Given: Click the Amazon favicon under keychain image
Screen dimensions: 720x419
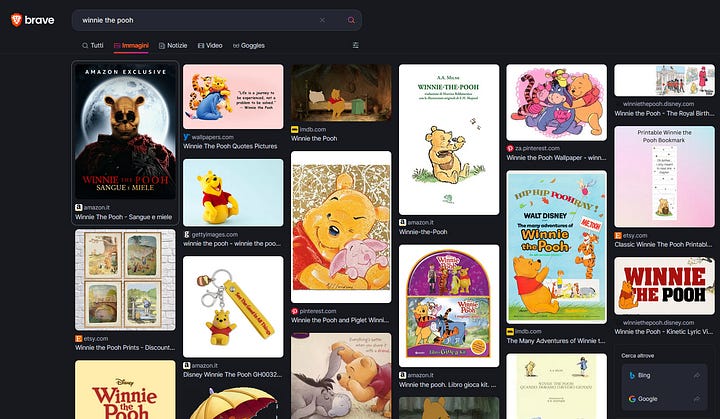Looking at the screenshot, I should 186,366.
